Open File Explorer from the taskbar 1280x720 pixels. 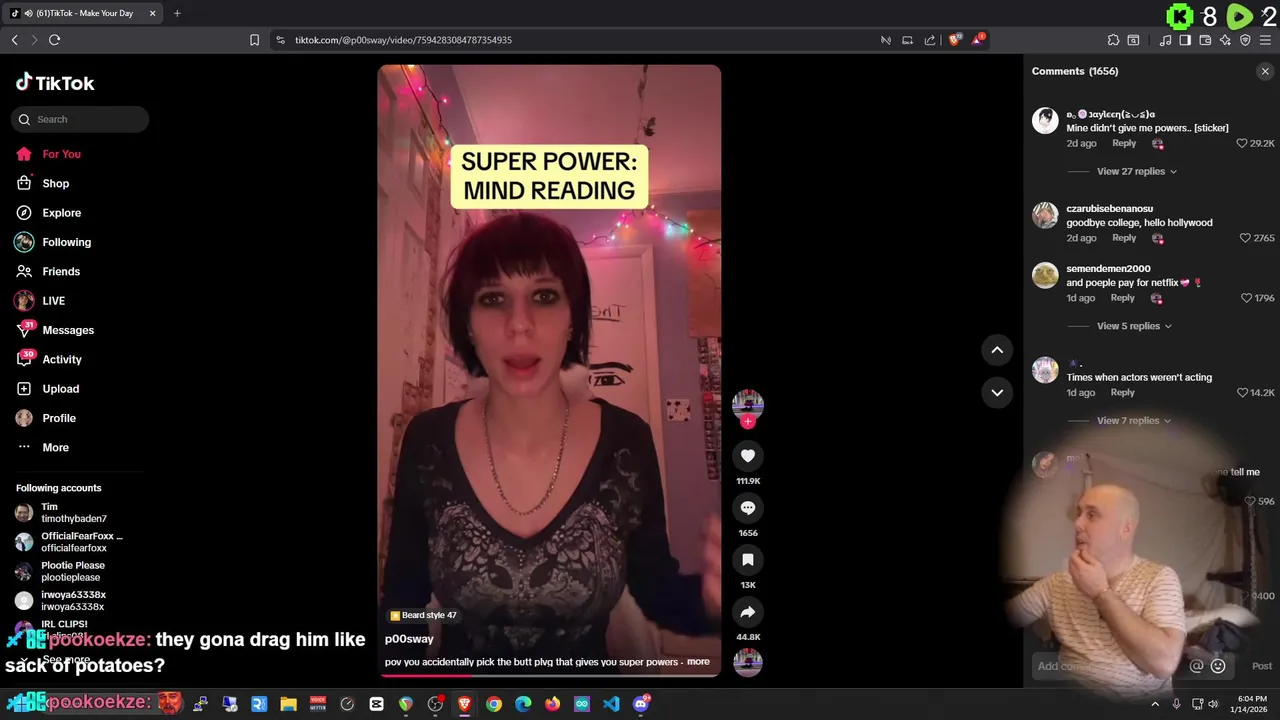pyautogui.click(x=288, y=704)
